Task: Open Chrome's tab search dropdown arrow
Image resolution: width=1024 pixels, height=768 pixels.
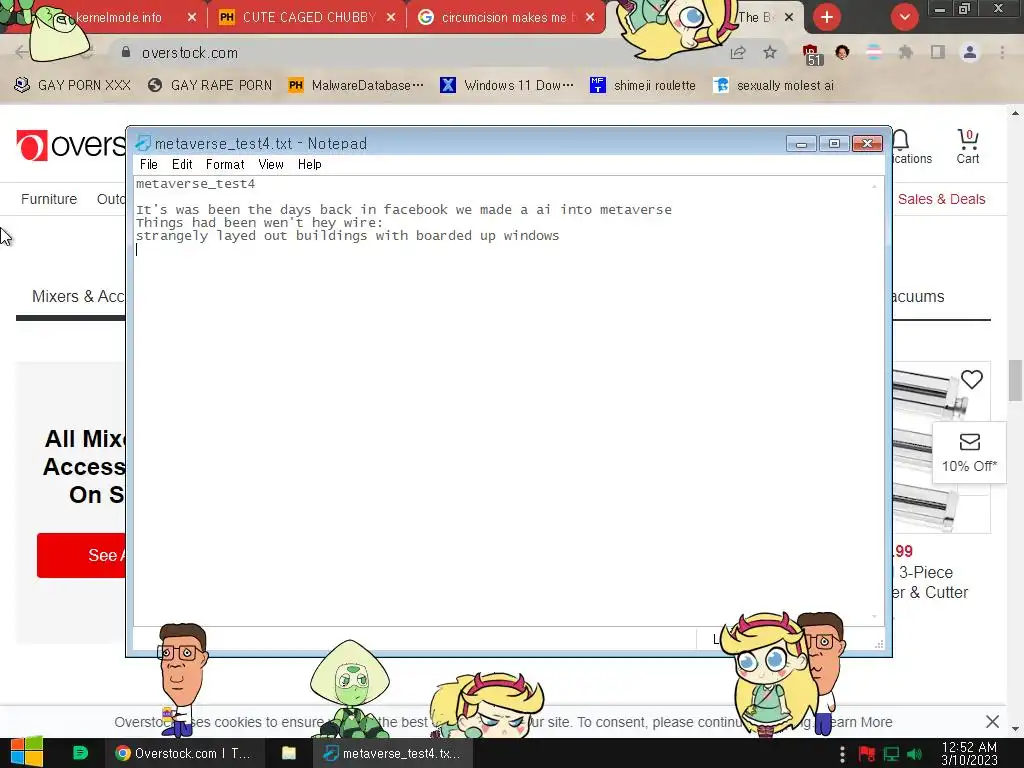Action: coord(904,18)
